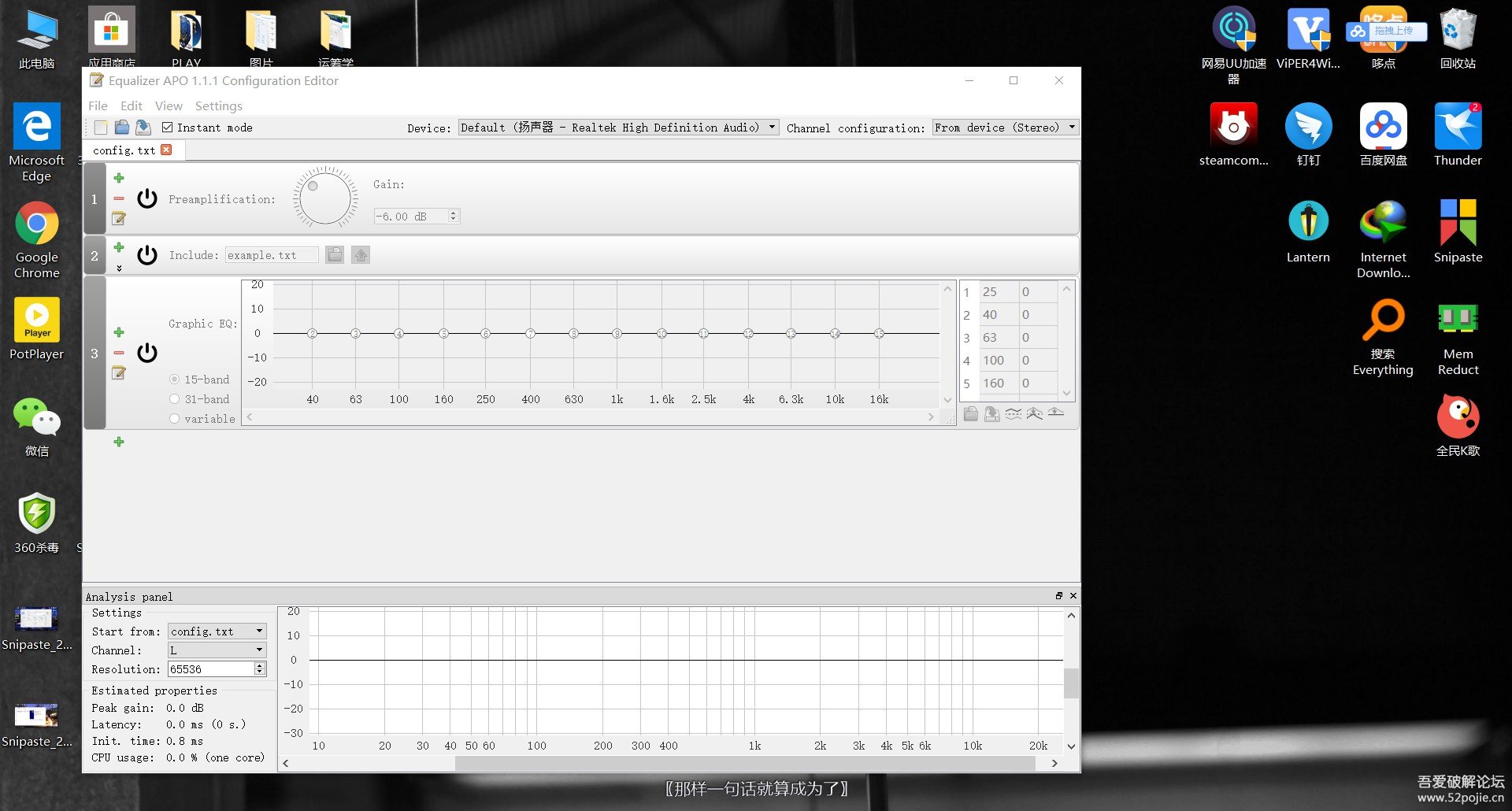Export the Graphic EQ response to file
Image resolution: width=1512 pixels, height=811 pixels.
click(992, 414)
